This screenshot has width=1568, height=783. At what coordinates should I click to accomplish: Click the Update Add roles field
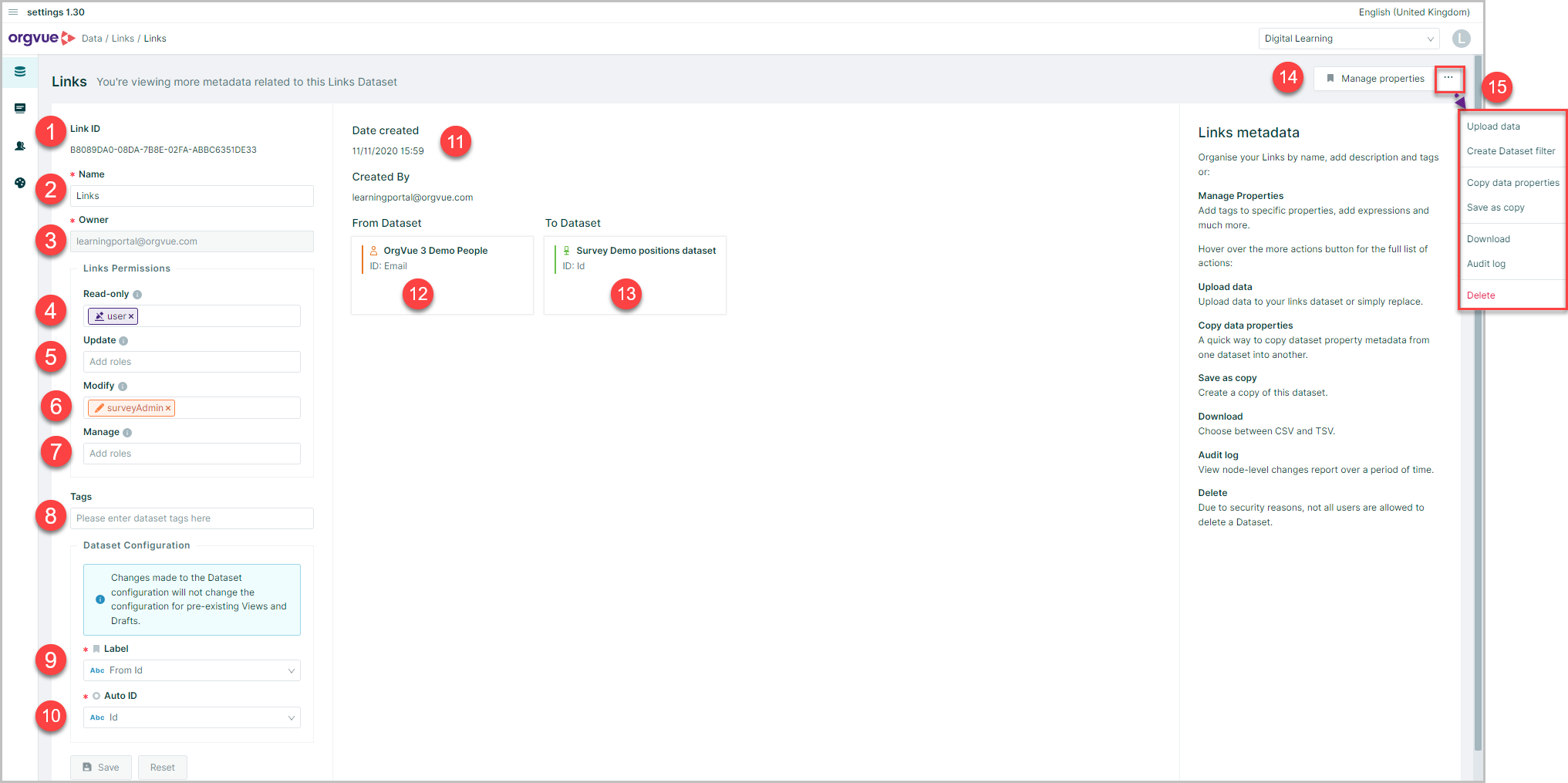[x=192, y=362]
